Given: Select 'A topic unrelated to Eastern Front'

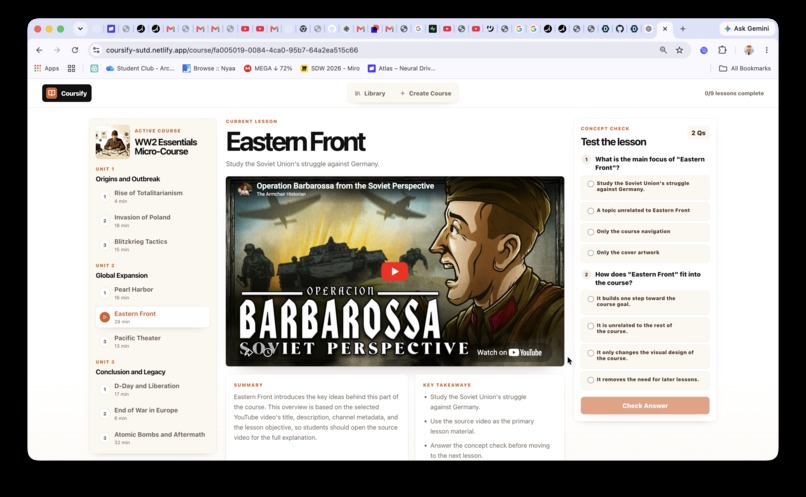Looking at the screenshot, I should tap(645, 211).
